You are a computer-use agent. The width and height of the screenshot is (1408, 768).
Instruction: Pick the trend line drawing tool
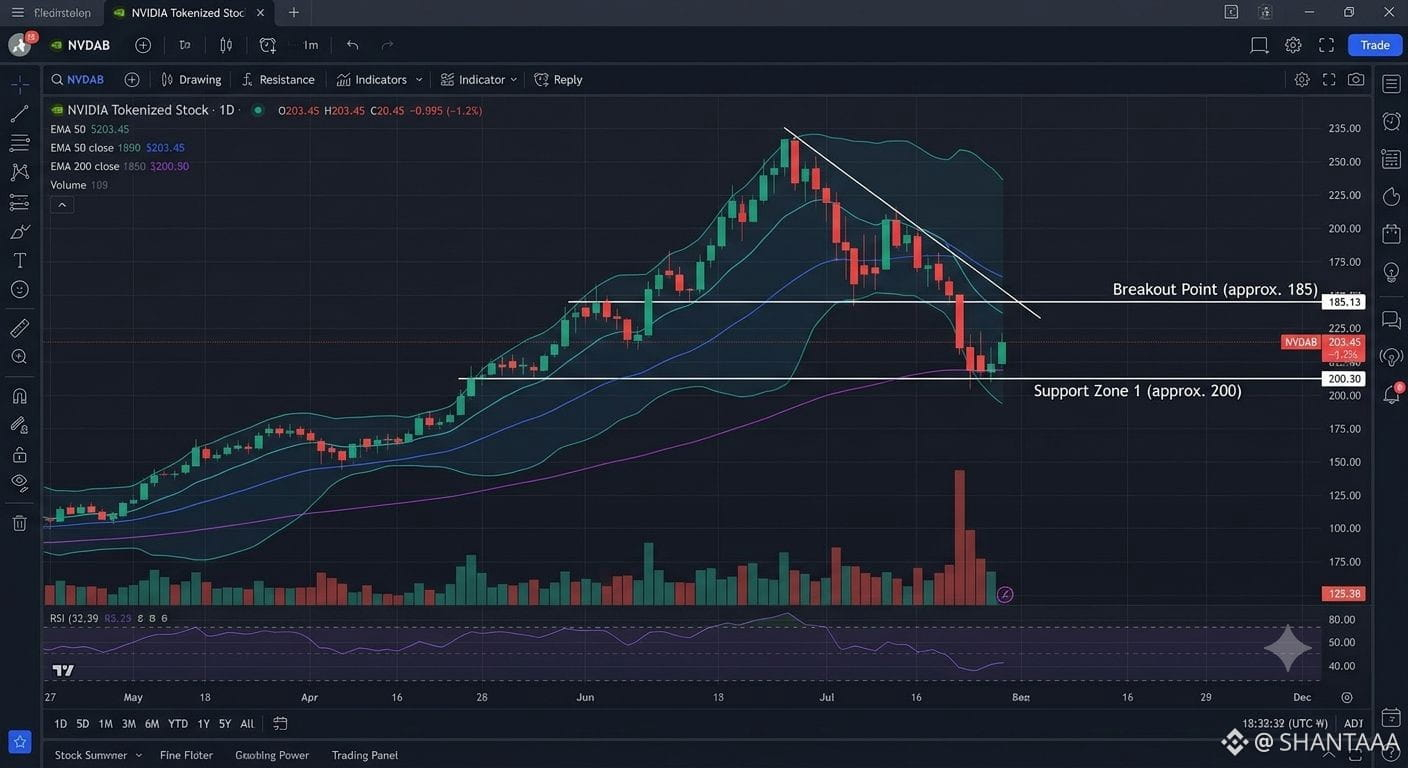pyautogui.click(x=19, y=114)
